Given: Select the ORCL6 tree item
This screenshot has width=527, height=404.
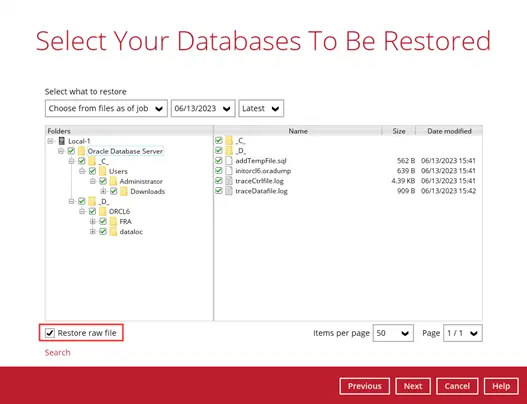Looking at the screenshot, I should click(119, 211).
